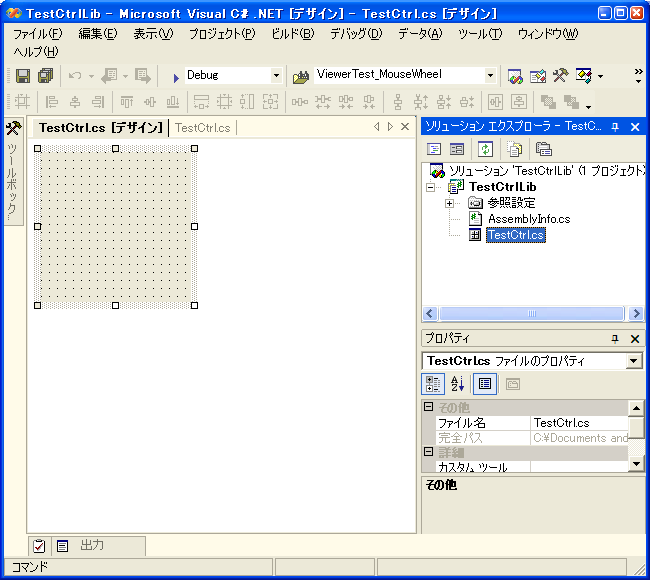Open the ファイル(F) menu
The image size is (650, 580).
38,34
